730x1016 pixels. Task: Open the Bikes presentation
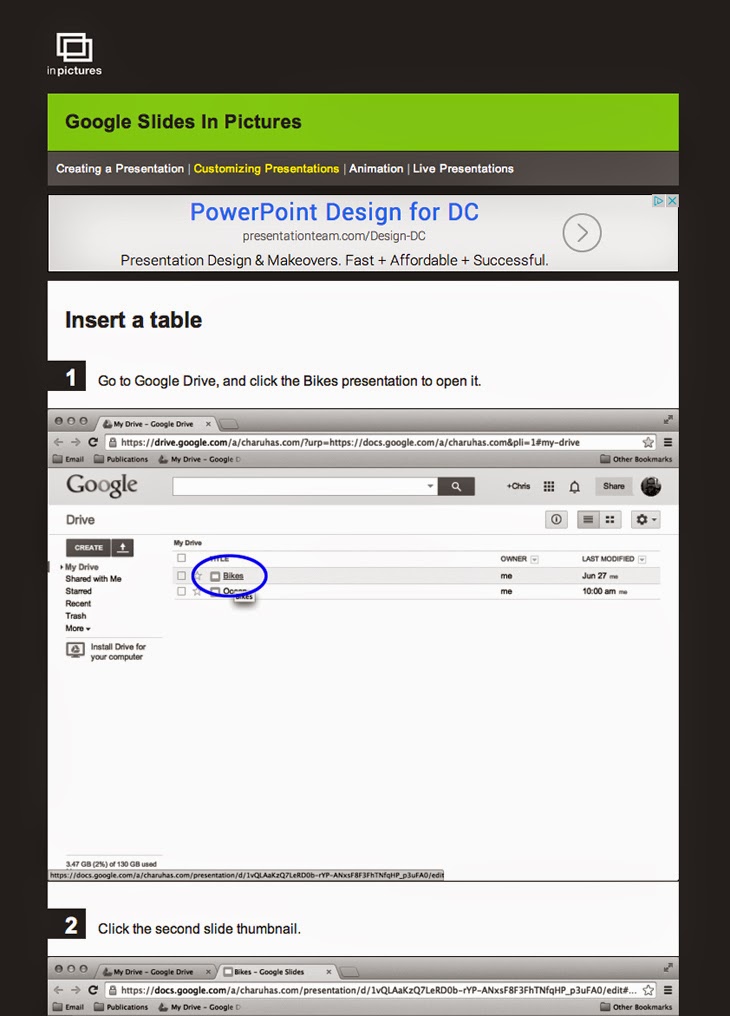pos(233,575)
